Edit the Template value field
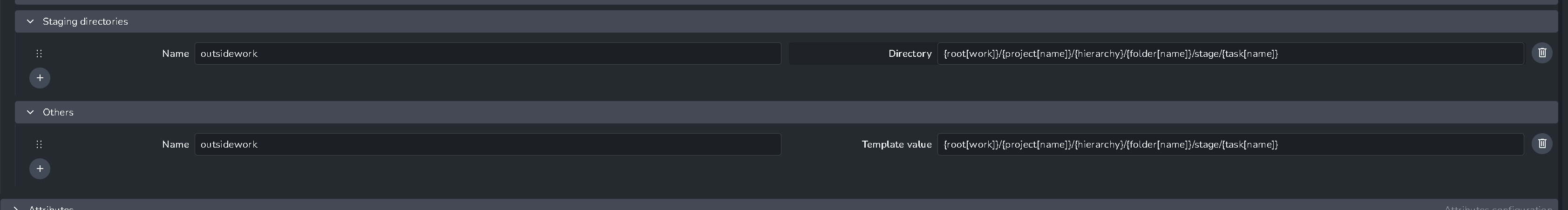The image size is (1568, 210). click(x=1230, y=144)
